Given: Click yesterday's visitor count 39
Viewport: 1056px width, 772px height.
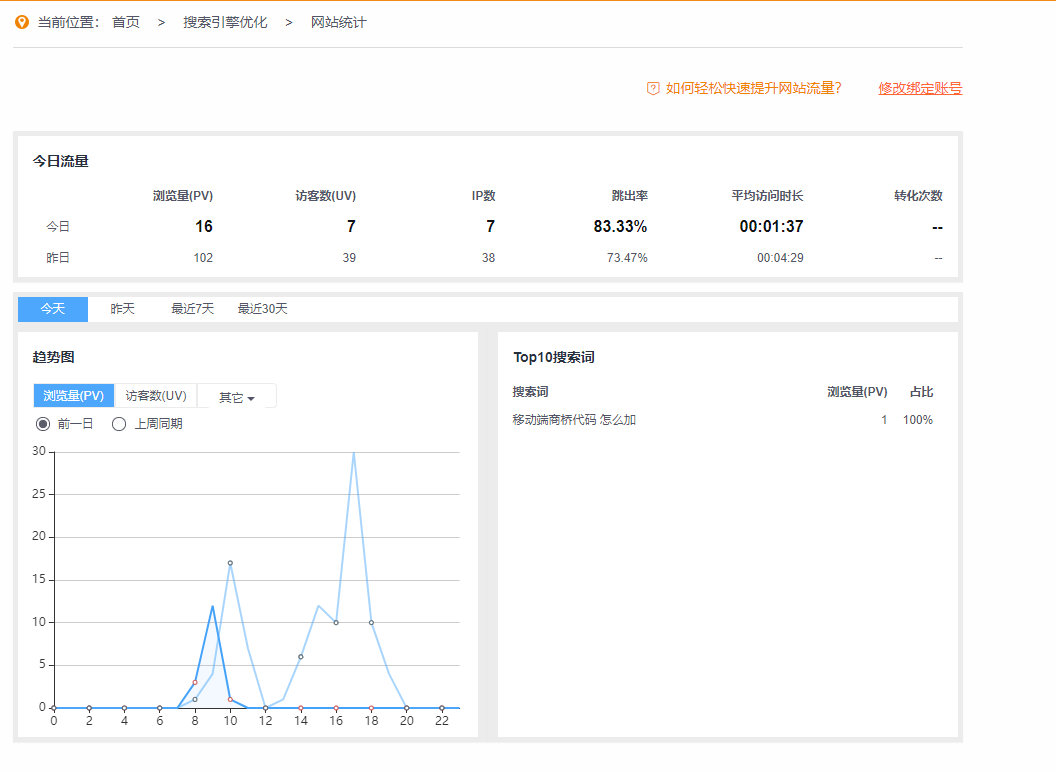Looking at the screenshot, I should tap(349, 258).
